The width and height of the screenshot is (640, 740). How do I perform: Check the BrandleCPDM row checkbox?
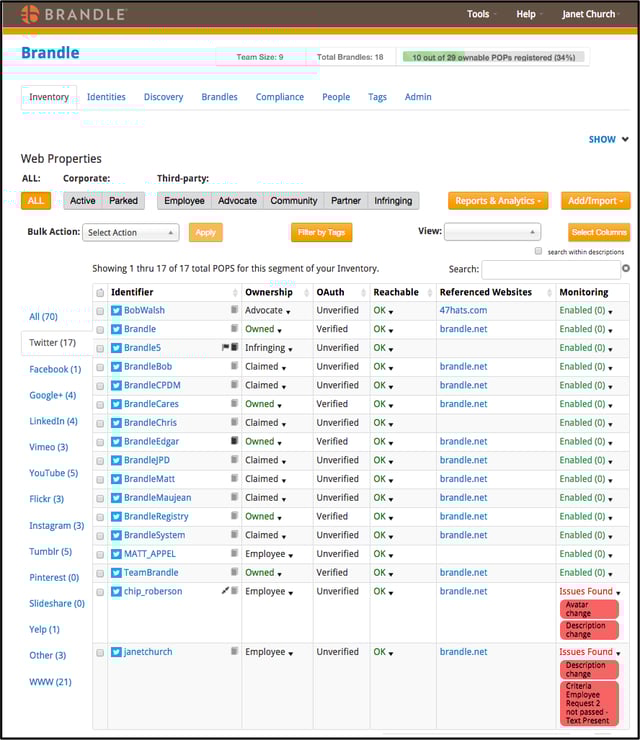click(x=100, y=386)
